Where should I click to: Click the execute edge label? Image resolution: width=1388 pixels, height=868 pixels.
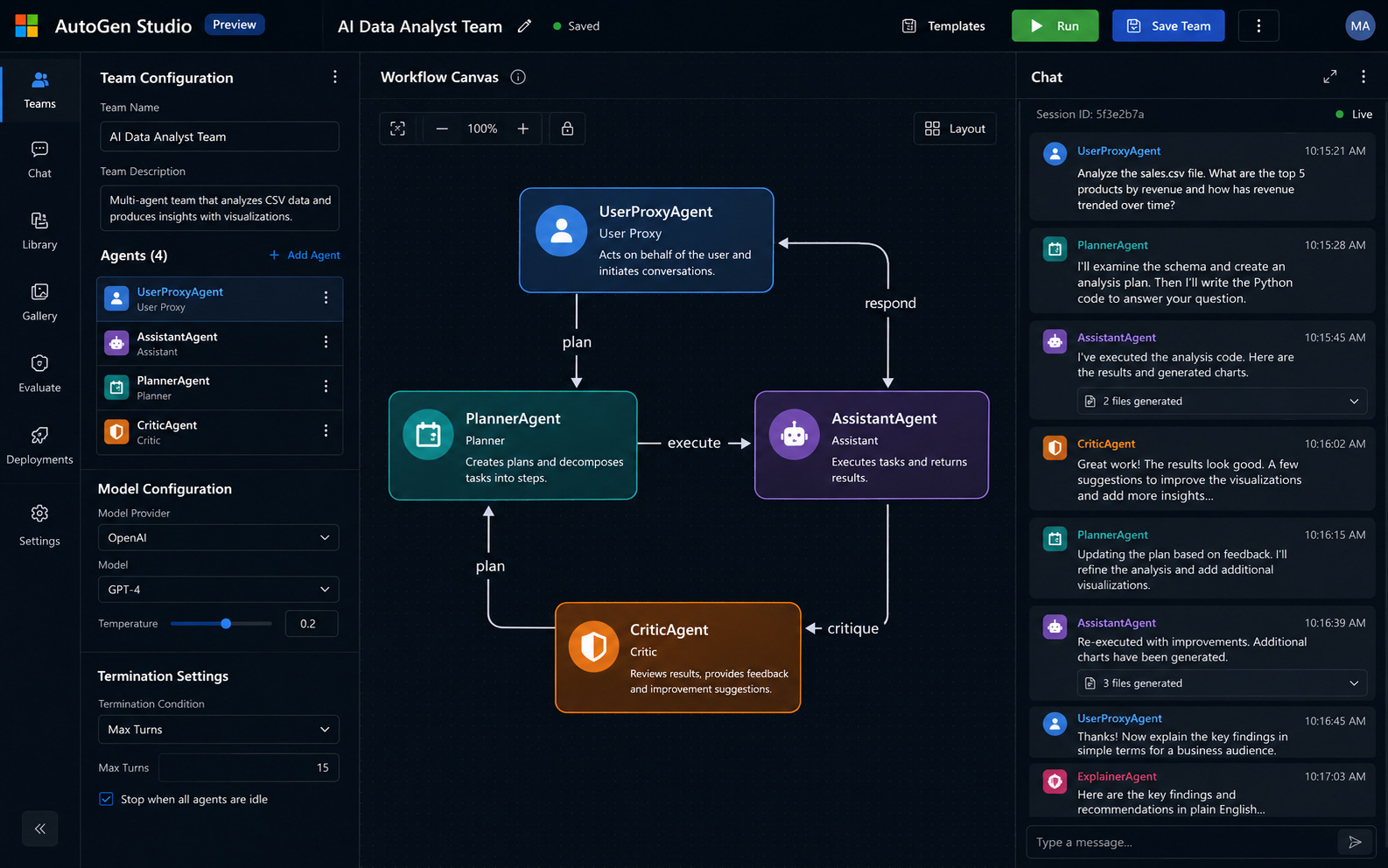694,443
